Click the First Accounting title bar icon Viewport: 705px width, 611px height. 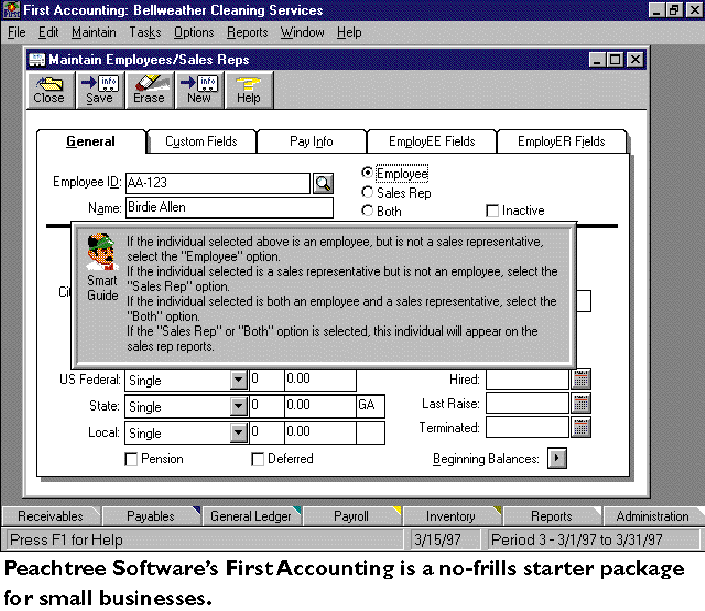(x=11, y=9)
